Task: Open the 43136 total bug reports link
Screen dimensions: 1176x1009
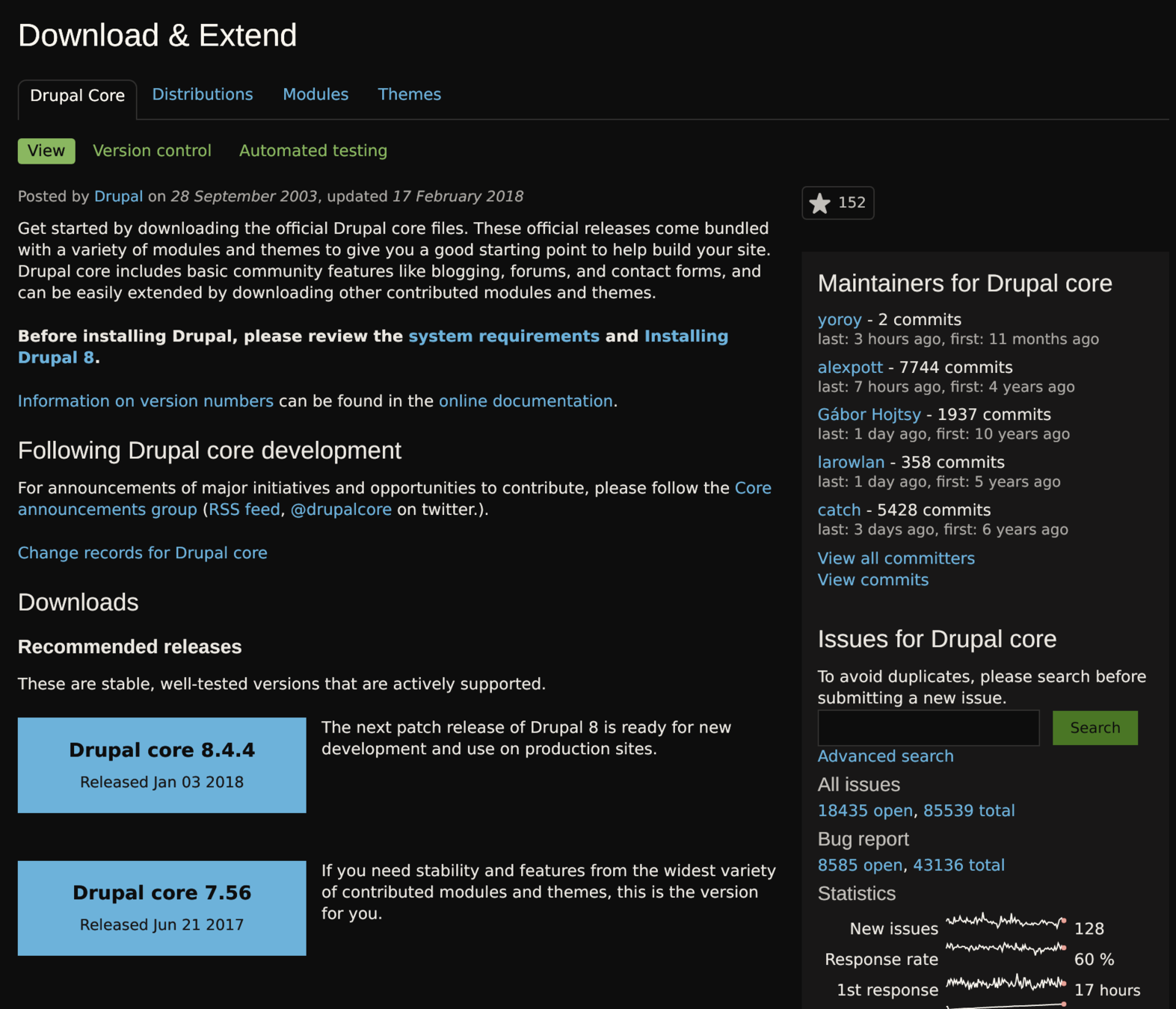Action: pos(958,865)
